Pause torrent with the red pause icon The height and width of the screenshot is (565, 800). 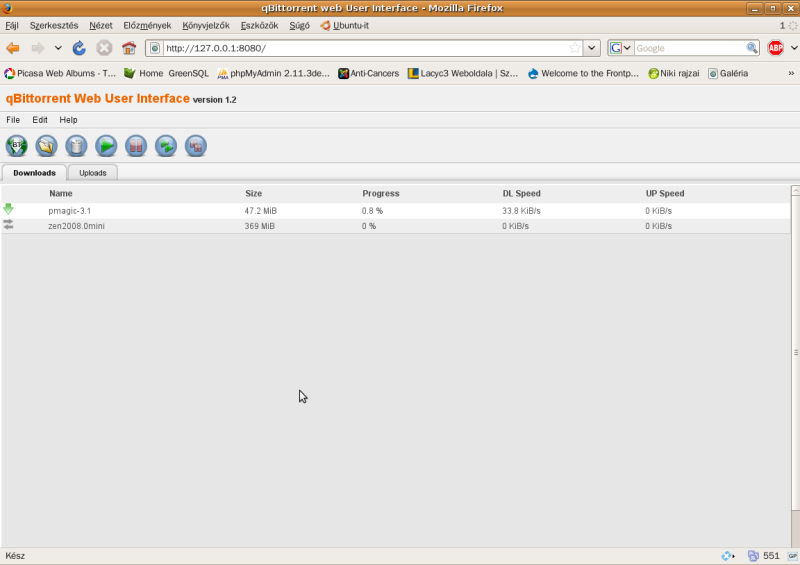point(136,146)
